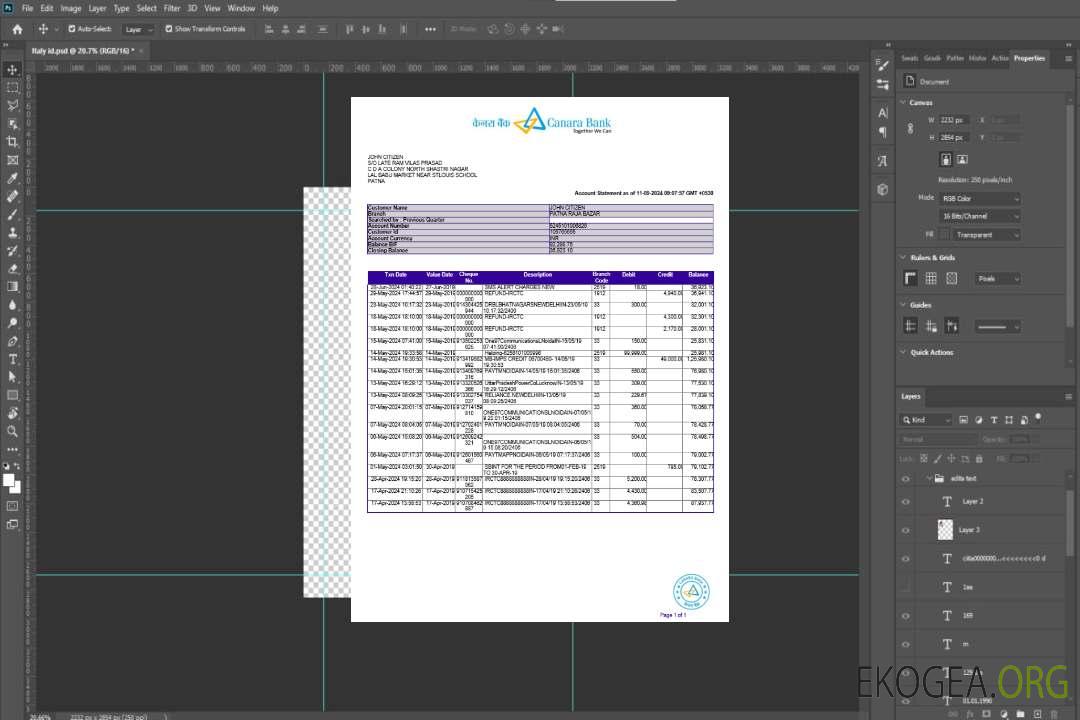
Task: Select the Gradient tool
Action: point(12,287)
